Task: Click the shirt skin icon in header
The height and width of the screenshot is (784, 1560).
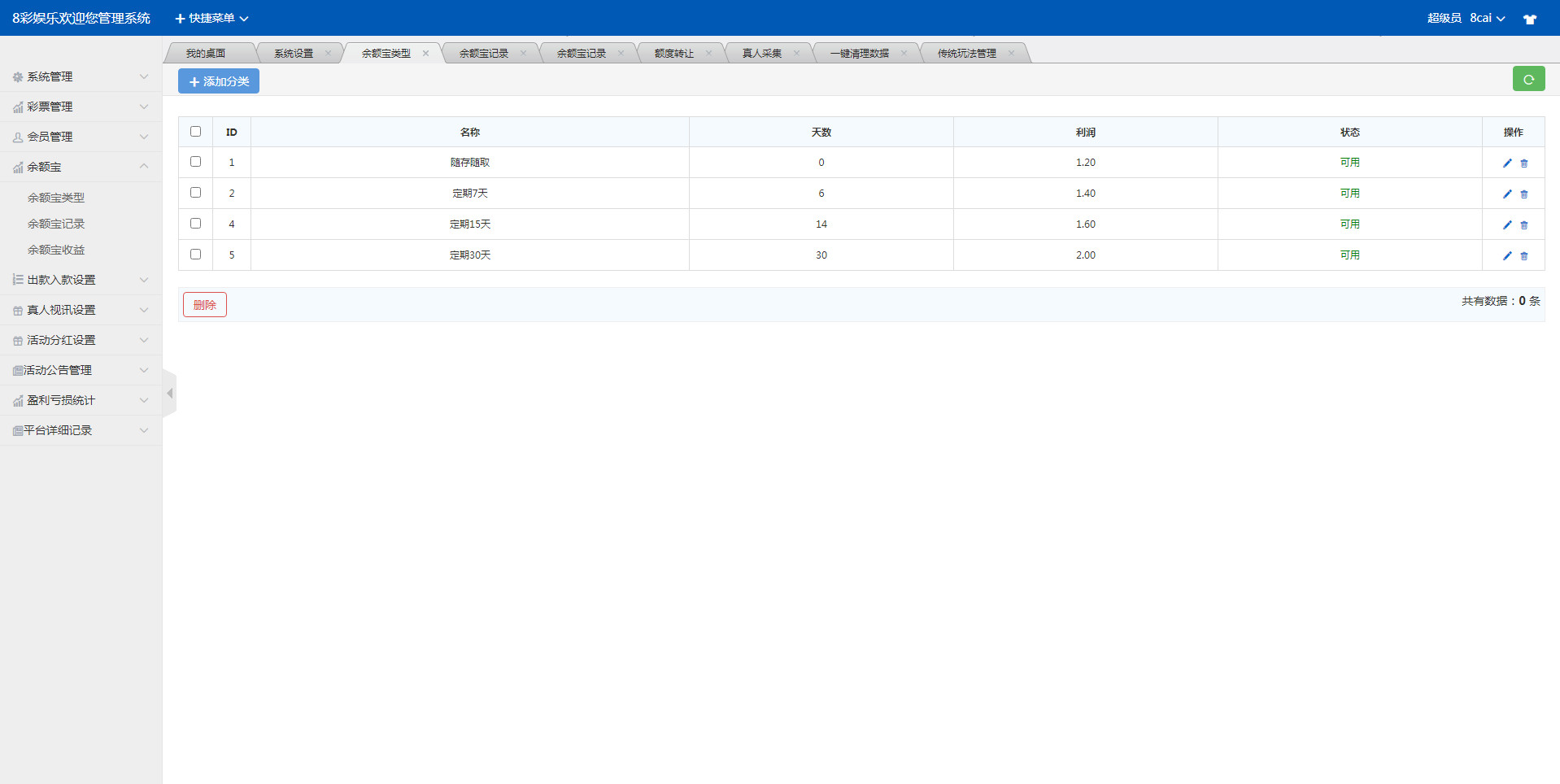Action: click(1529, 19)
